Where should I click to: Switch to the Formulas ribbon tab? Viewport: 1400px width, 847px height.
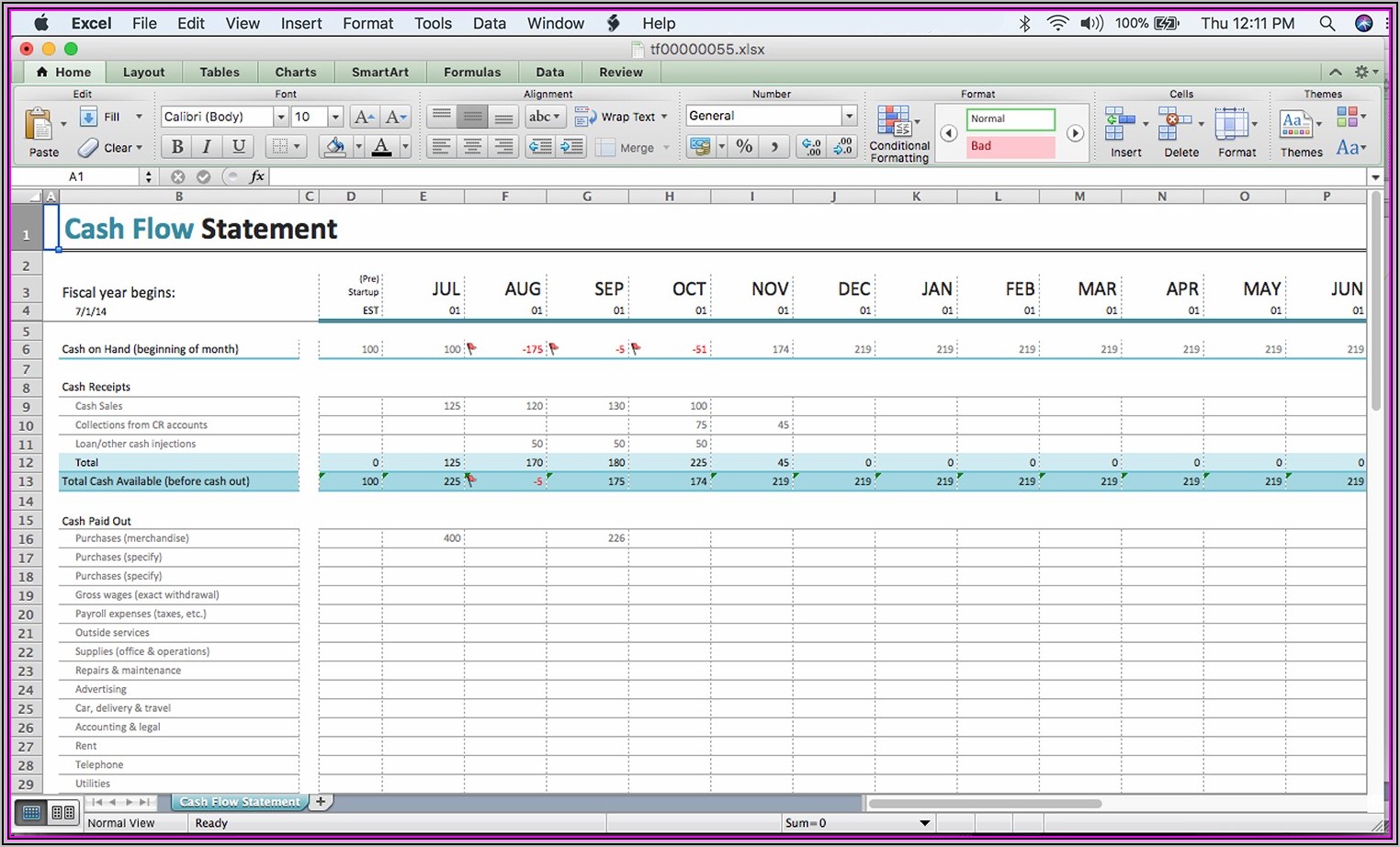472,72
